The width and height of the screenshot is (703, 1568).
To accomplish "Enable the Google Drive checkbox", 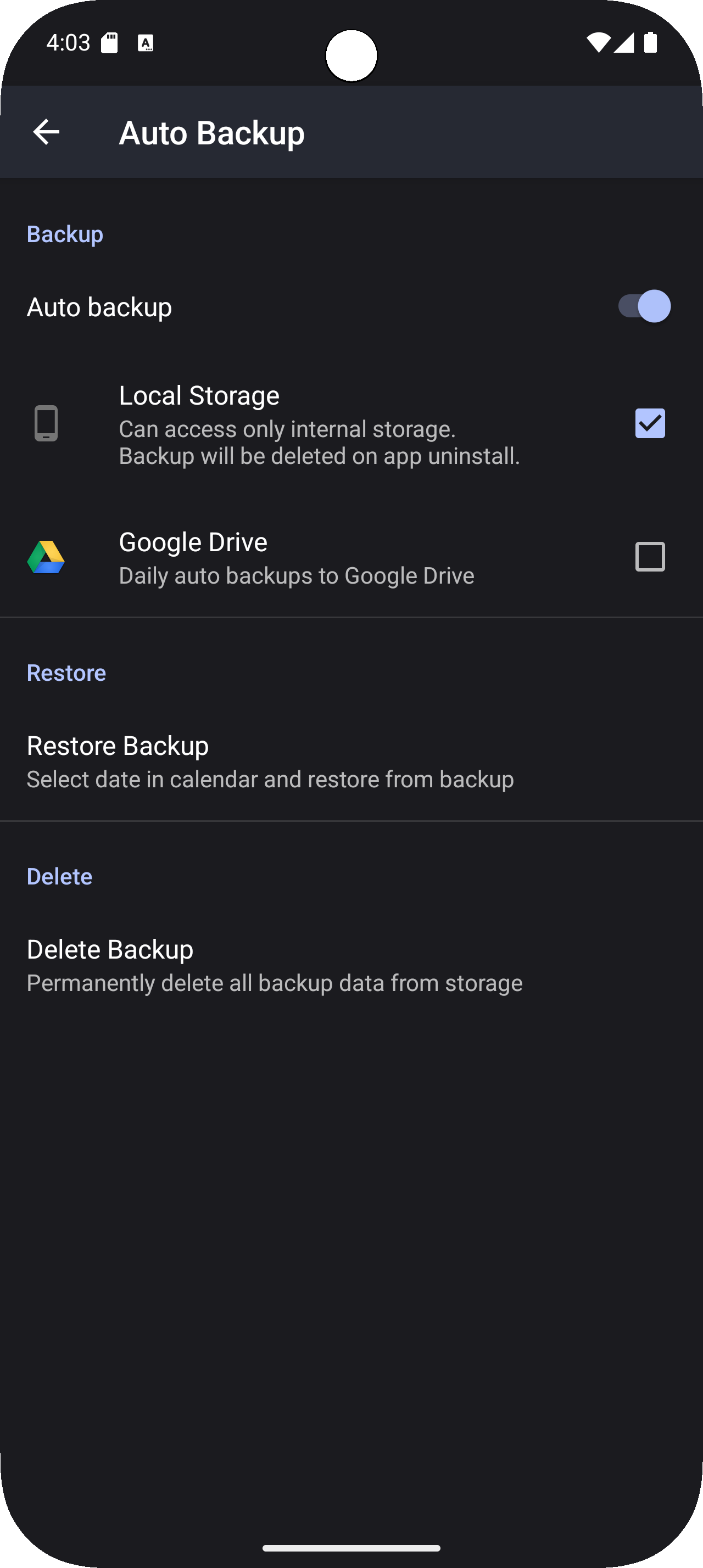I will tap(649, 557).
